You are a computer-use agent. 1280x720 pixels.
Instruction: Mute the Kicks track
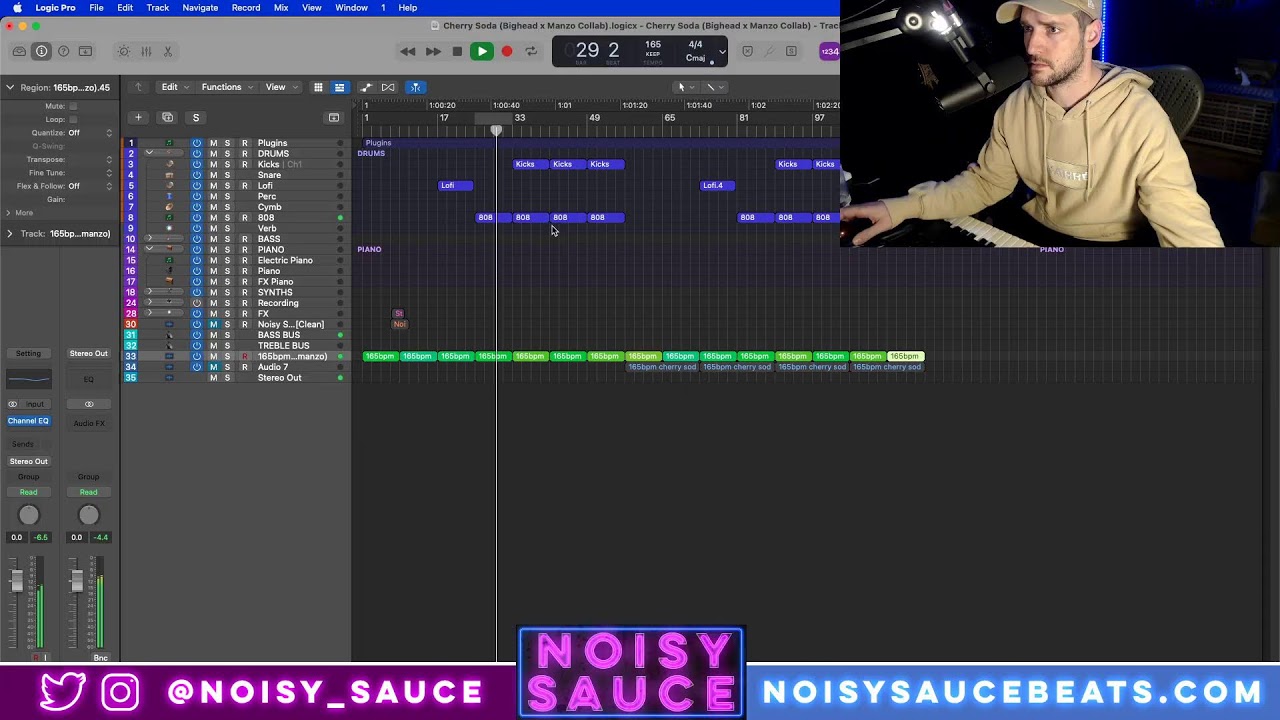coord(213,164)
